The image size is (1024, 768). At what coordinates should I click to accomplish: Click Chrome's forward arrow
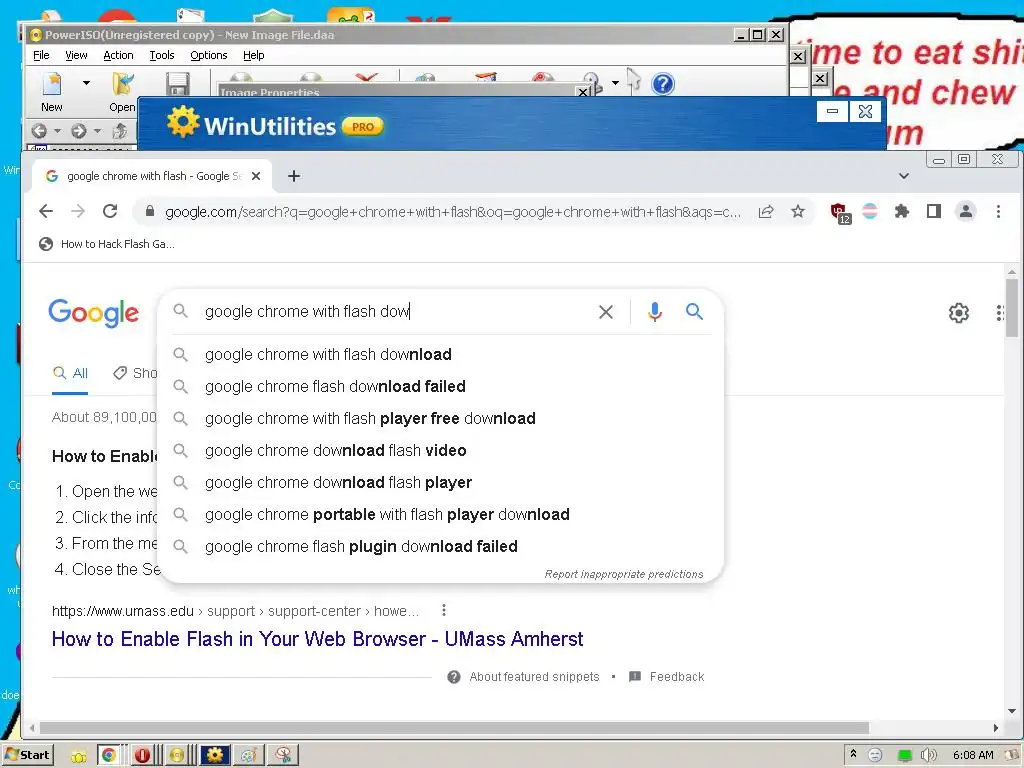click(78, 211)
